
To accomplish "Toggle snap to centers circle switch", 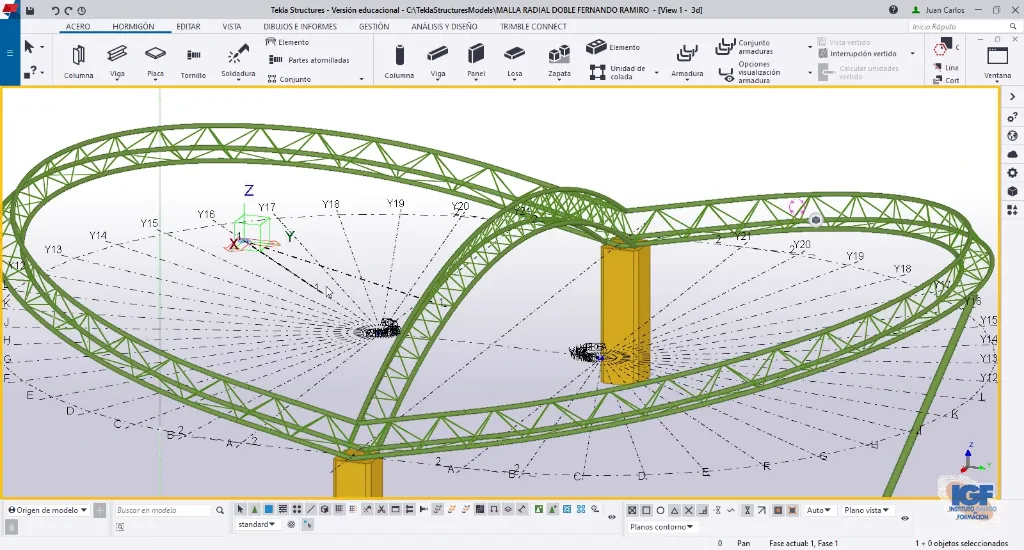I will tap(660, 510).
